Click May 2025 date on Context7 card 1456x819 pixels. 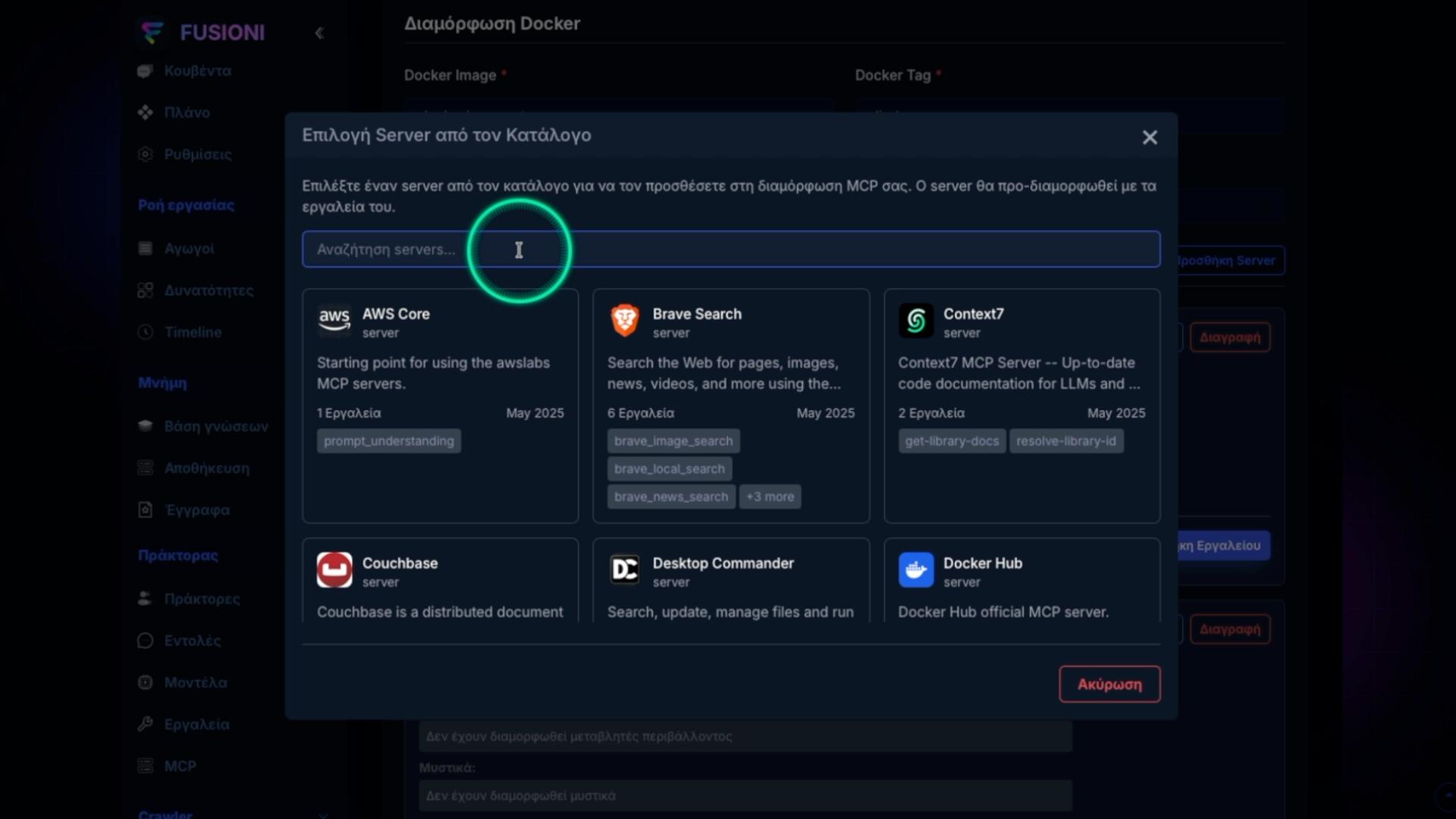(1116, 413)
